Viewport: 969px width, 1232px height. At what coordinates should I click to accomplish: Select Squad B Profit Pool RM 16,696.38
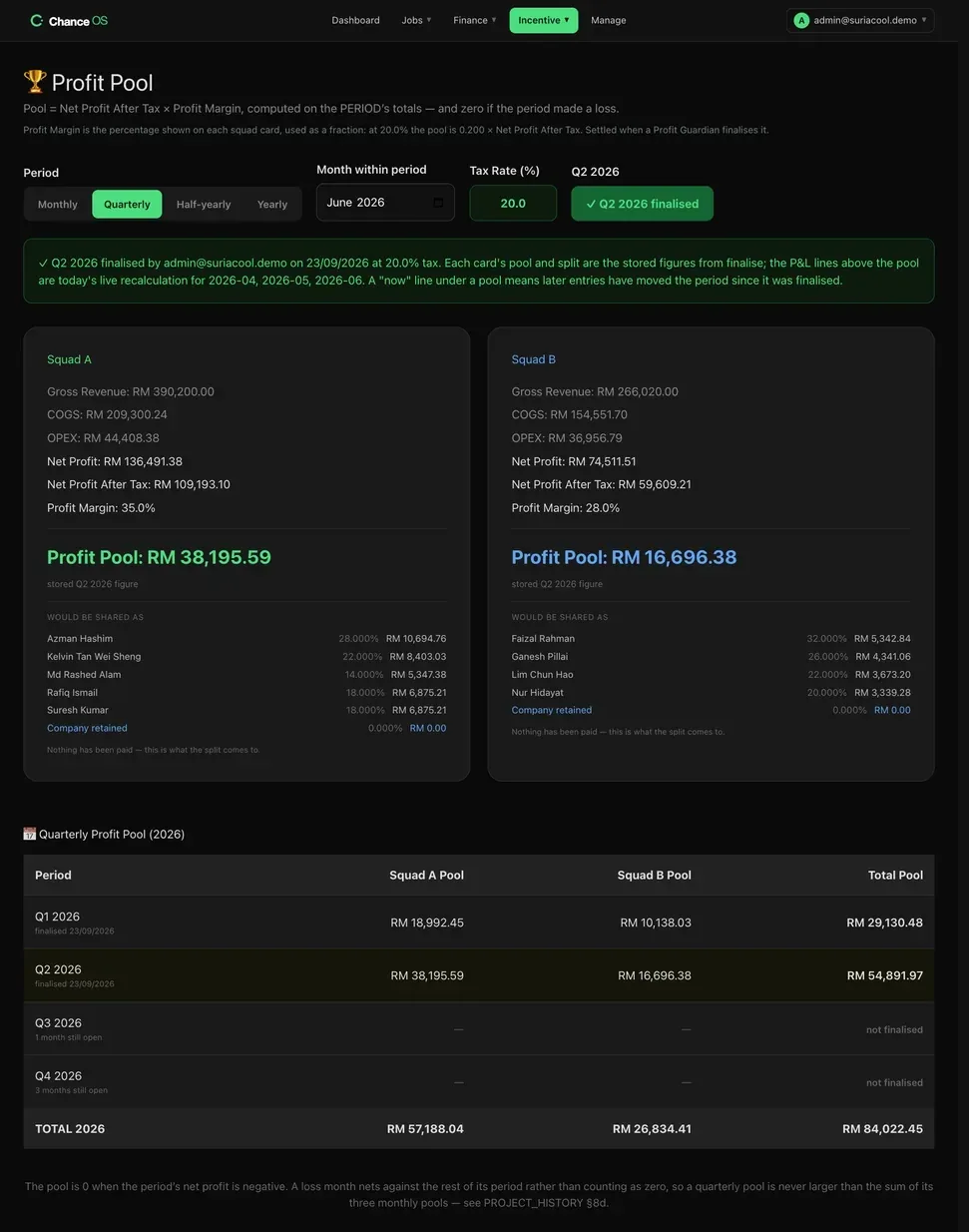(624, 557)
